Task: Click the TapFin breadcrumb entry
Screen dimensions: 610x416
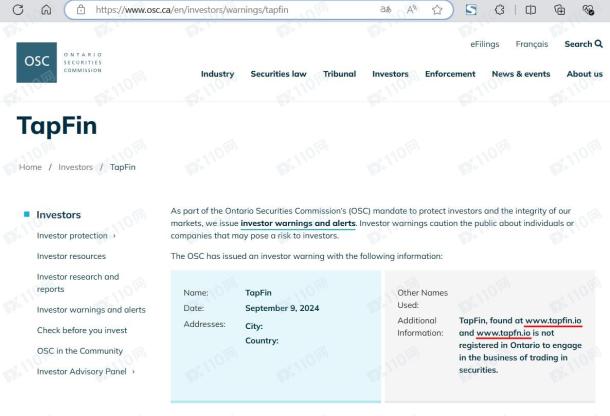Action: (123, 167)
